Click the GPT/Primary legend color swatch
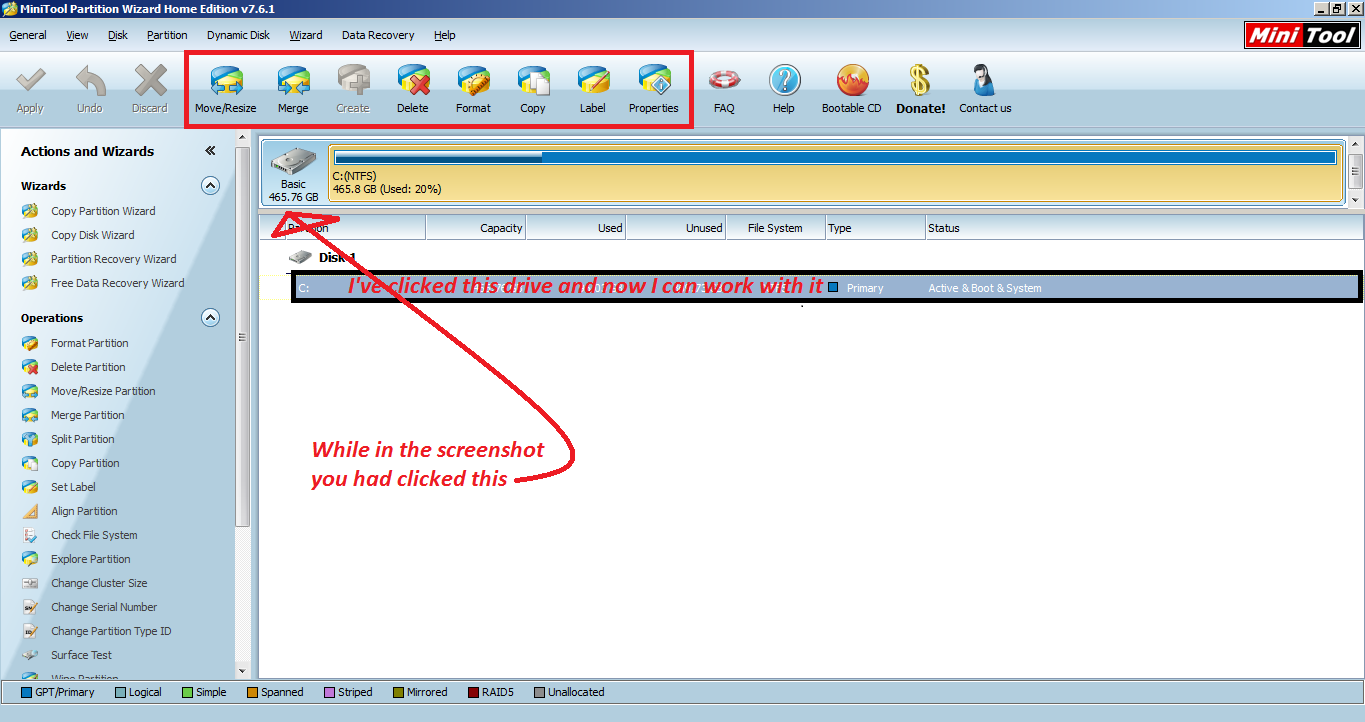The width and height of the screenshot is (1365, 722). [26, 692]
